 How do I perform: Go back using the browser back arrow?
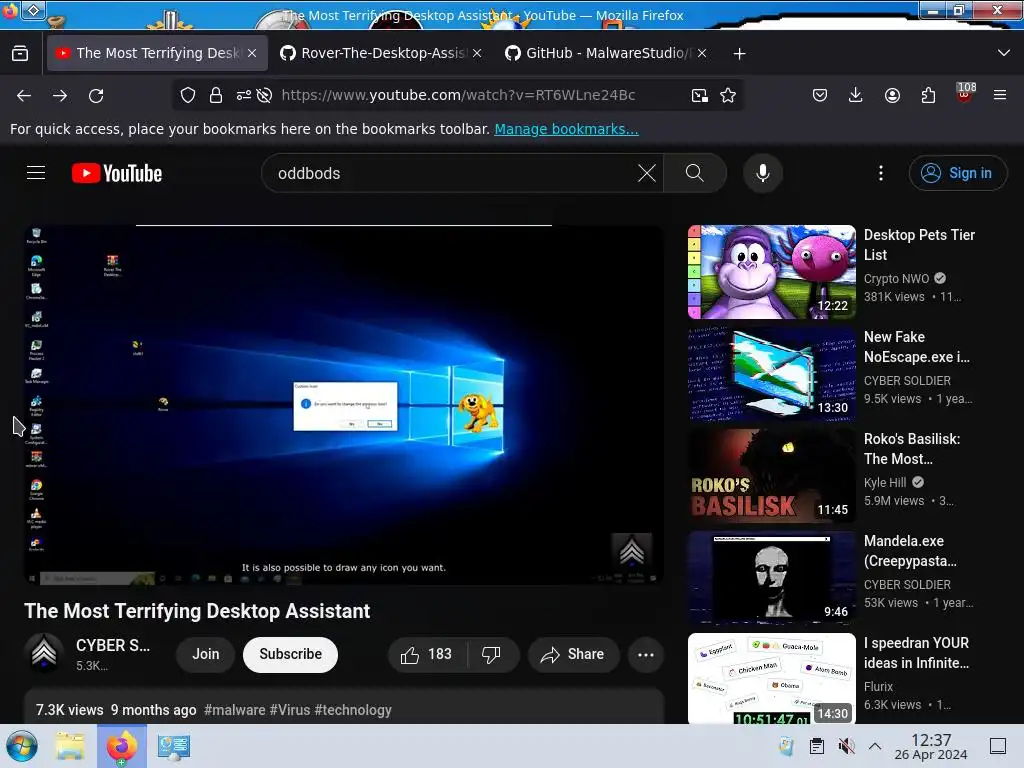[24, 95]
